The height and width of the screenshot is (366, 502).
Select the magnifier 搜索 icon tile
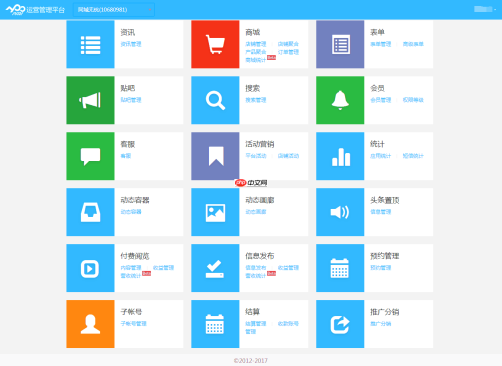pos(215,100)
